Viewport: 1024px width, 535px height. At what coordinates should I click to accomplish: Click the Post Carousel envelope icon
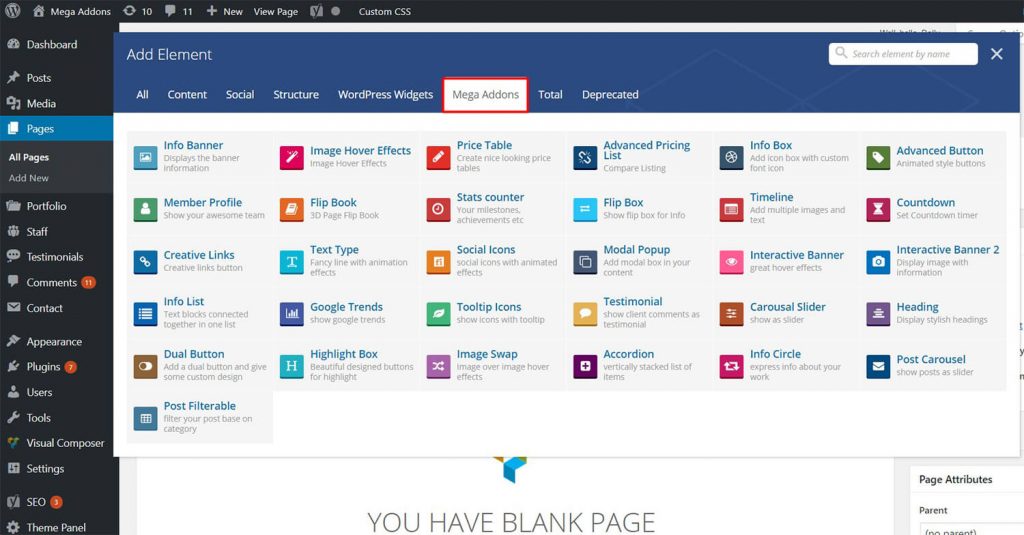pyautogui.click(x=878, y=366)
